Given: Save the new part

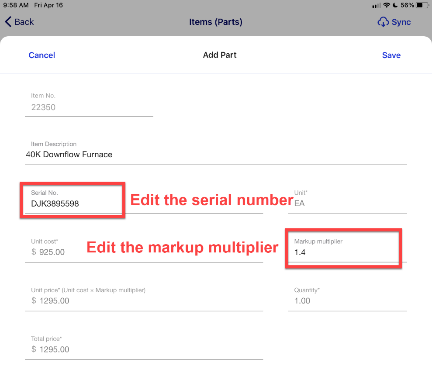Looking at the screenshot, I should pos(391,55).
